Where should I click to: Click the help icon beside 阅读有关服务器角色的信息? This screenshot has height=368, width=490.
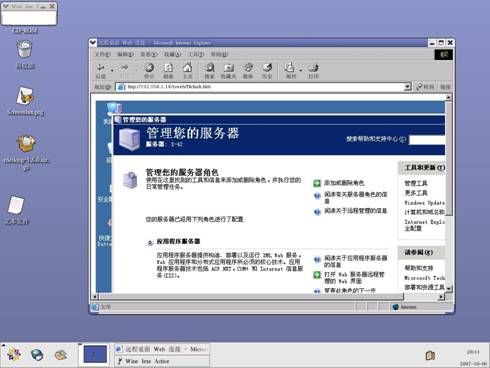(317, 196)
